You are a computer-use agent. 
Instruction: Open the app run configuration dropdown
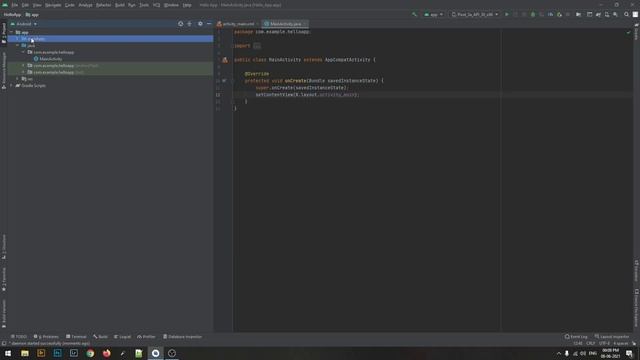(433, 14)
